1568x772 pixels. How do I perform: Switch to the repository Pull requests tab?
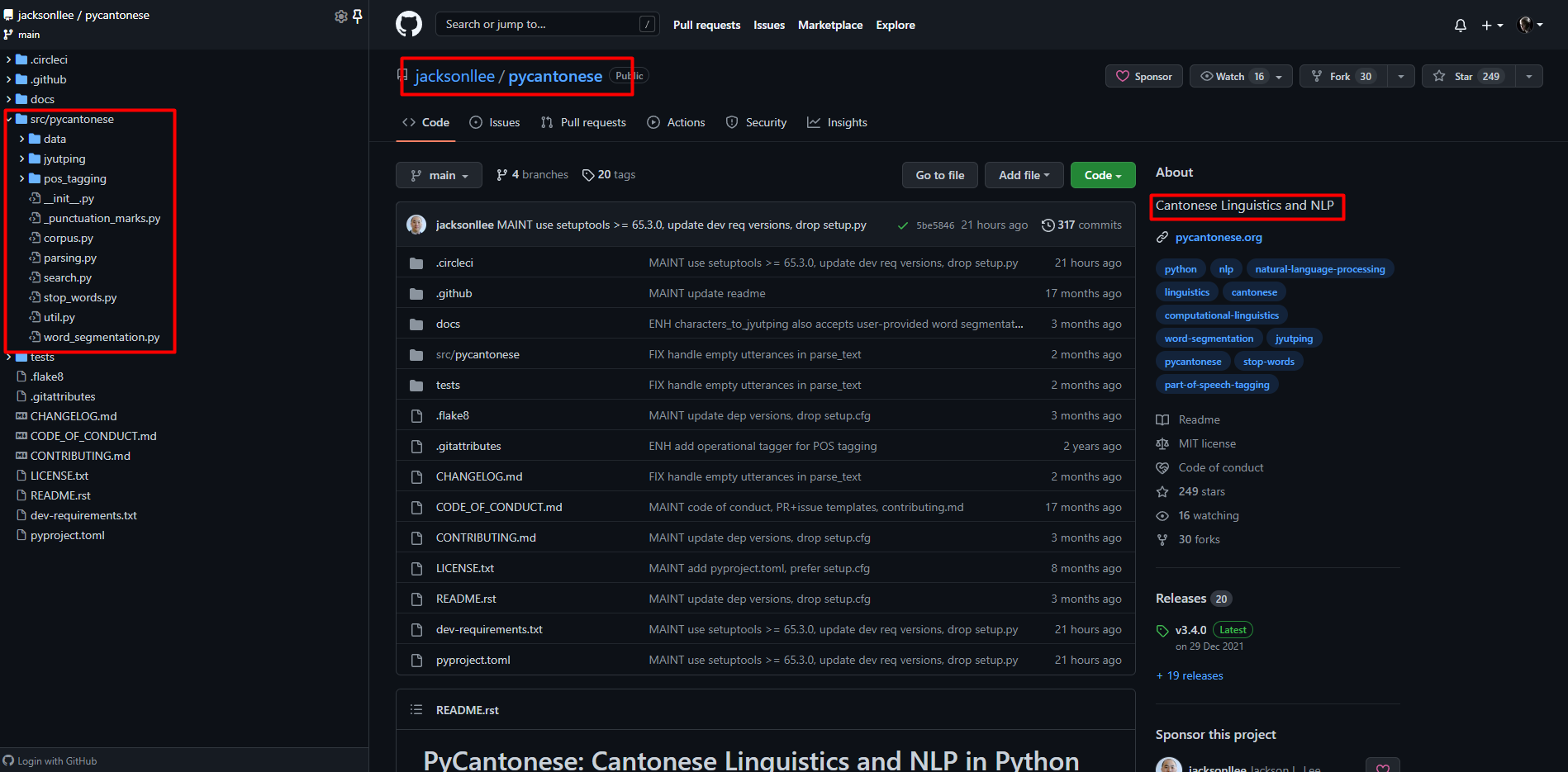pos(583,122)
